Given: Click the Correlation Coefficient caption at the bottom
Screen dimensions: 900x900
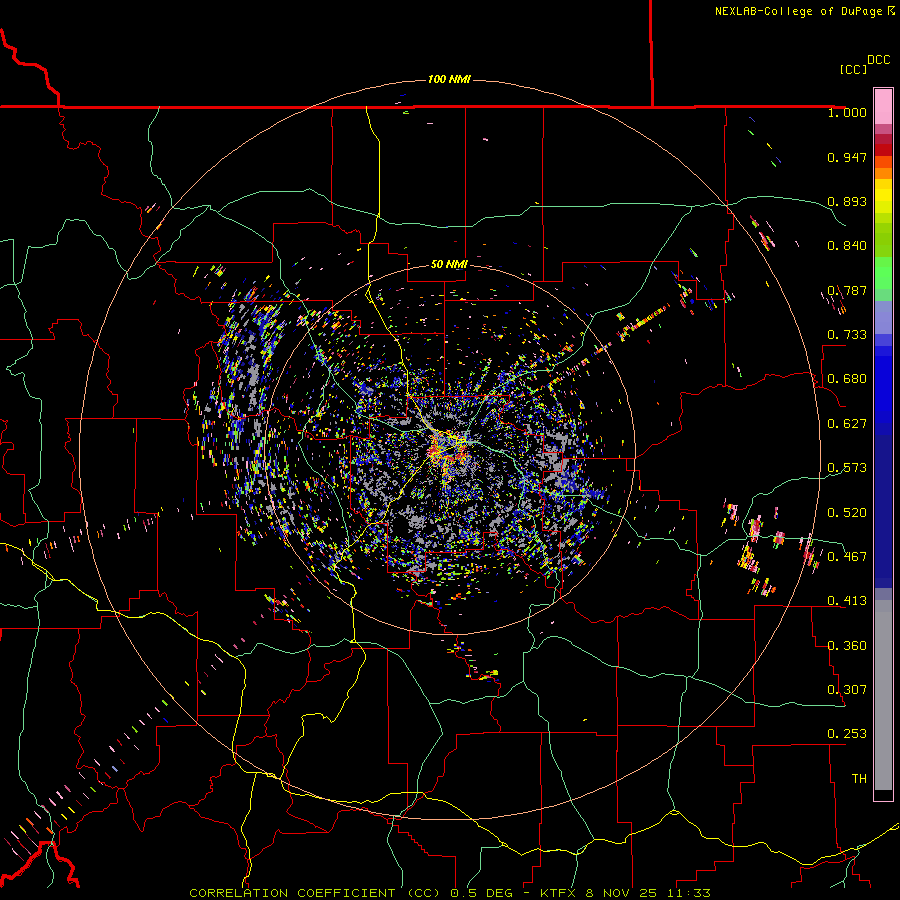Looking at the screenshot, I should (450, 893).
